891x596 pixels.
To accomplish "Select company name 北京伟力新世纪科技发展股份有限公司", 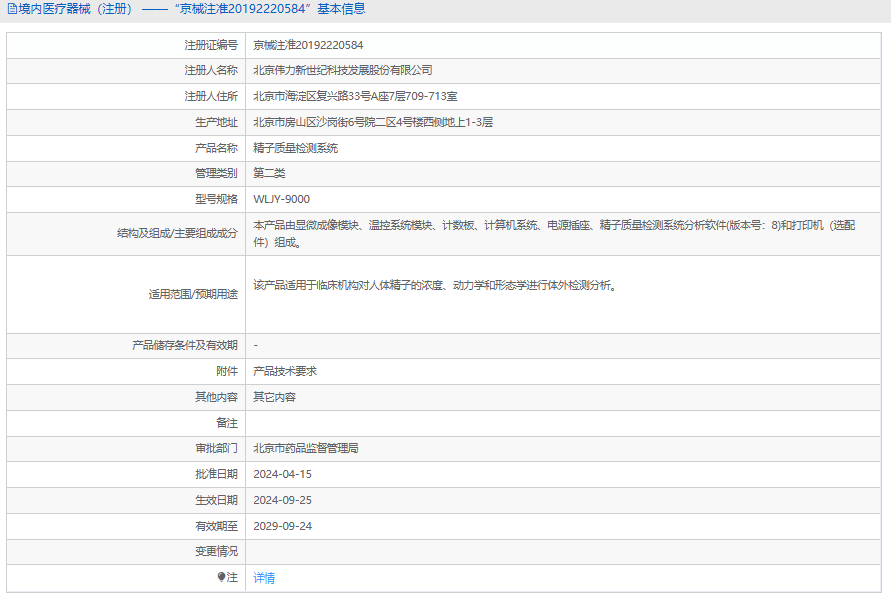I will click(343, 70).
